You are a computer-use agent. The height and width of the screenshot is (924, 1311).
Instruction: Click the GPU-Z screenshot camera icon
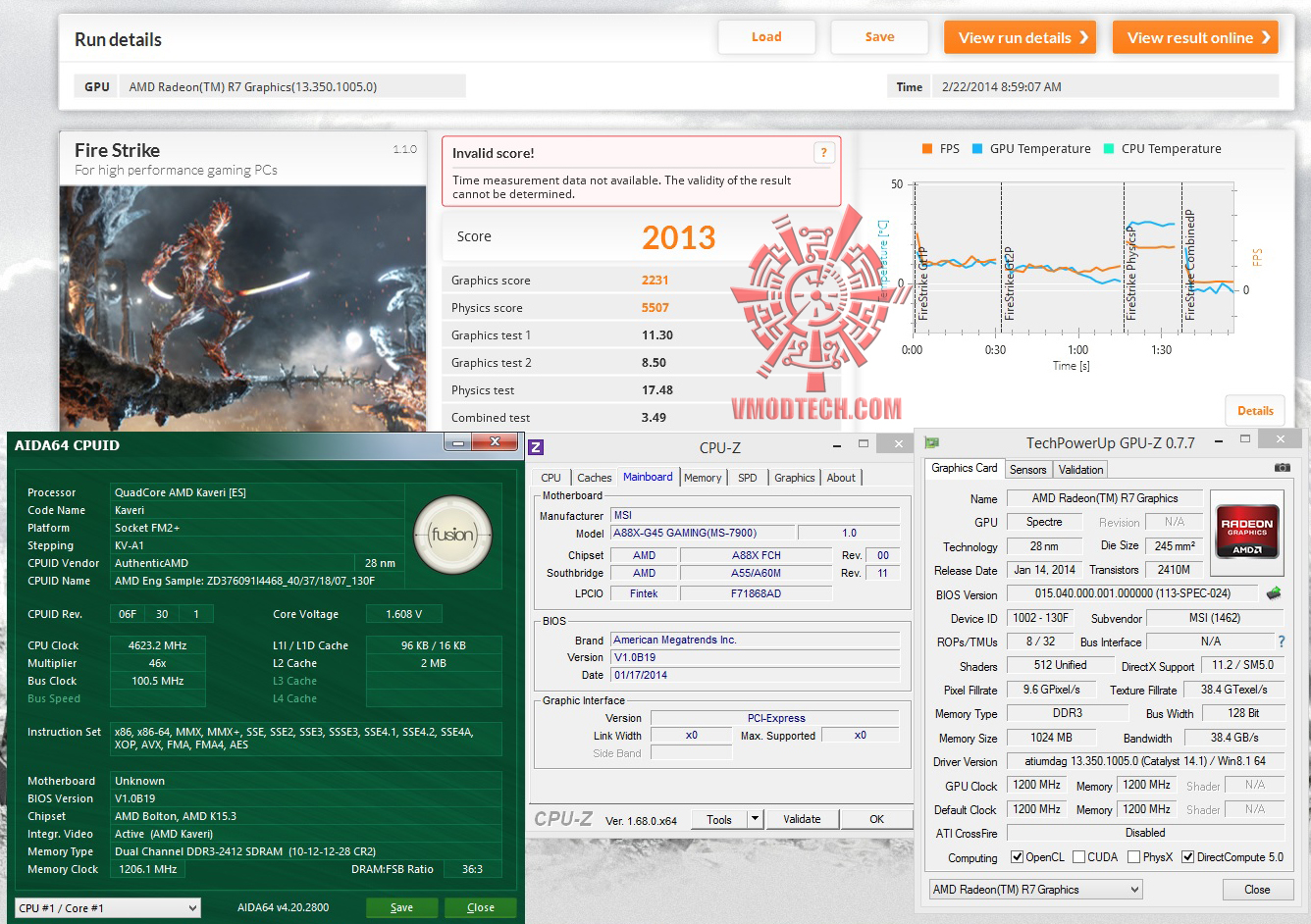tap(1282, 468)
